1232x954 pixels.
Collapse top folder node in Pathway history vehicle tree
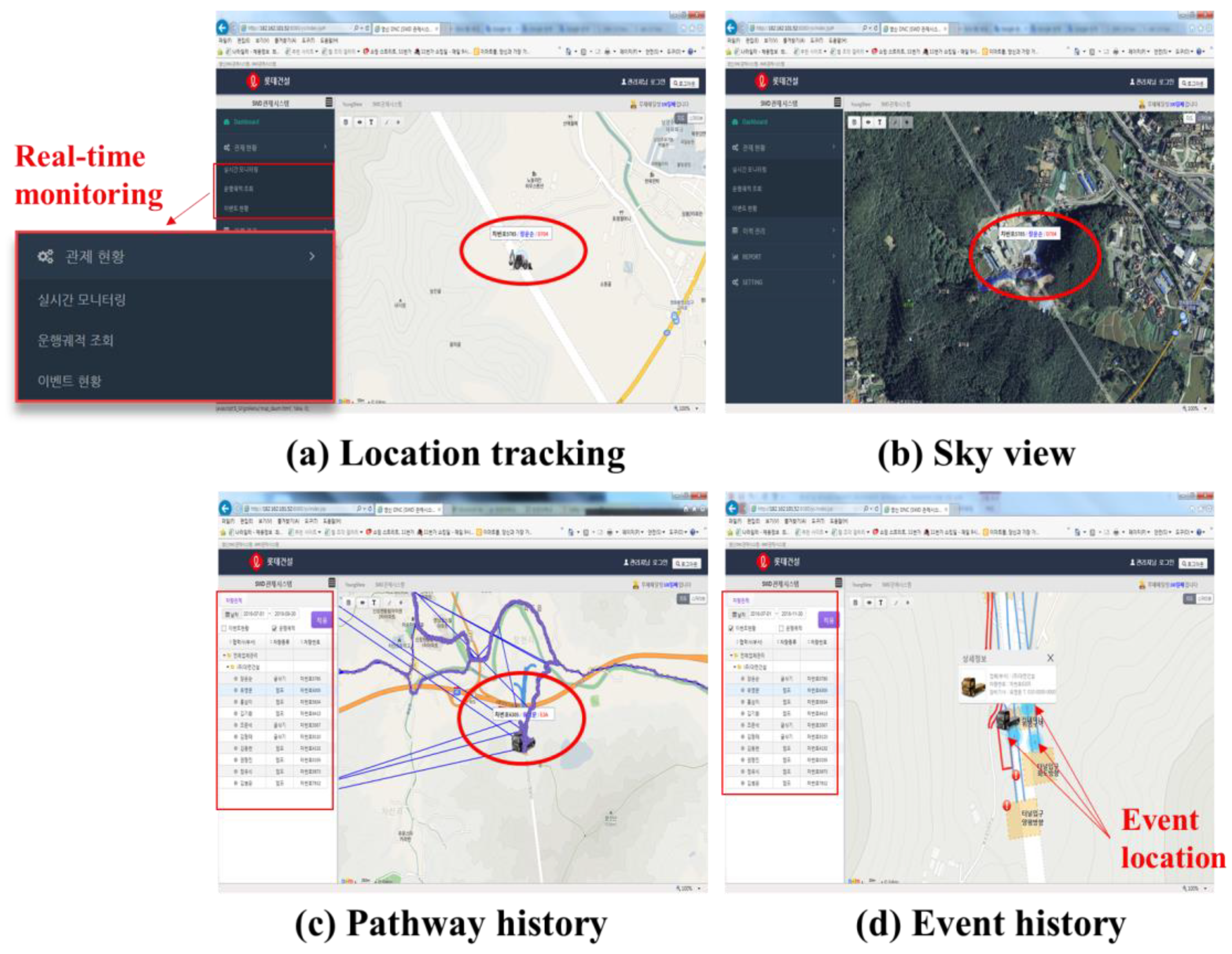pyautogui.click(x=224, y=656)
